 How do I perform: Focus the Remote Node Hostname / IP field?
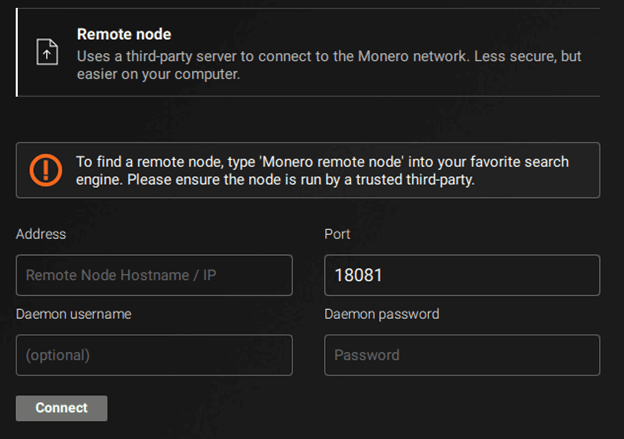(154, 275)
